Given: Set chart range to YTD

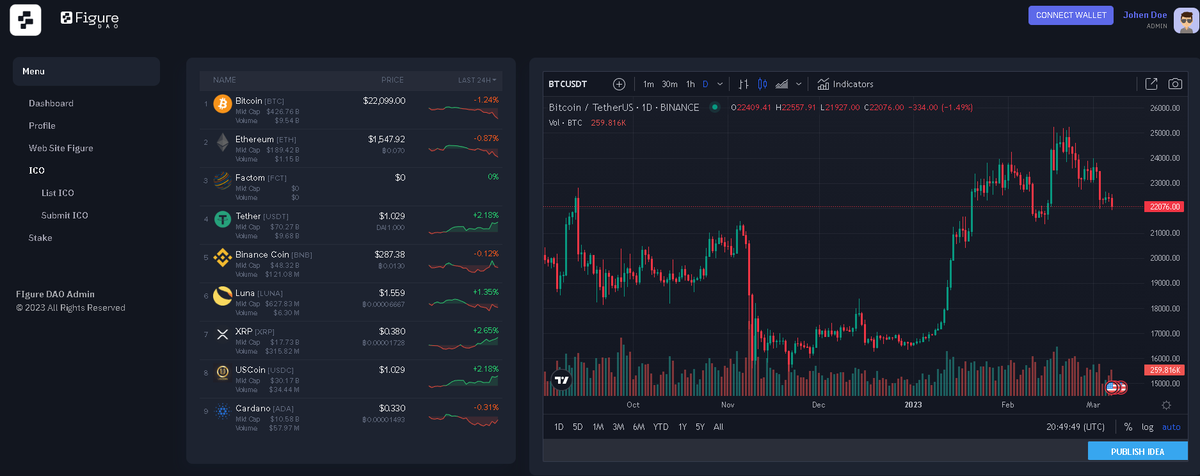Looking at the screenshot, I should (661, 427).
